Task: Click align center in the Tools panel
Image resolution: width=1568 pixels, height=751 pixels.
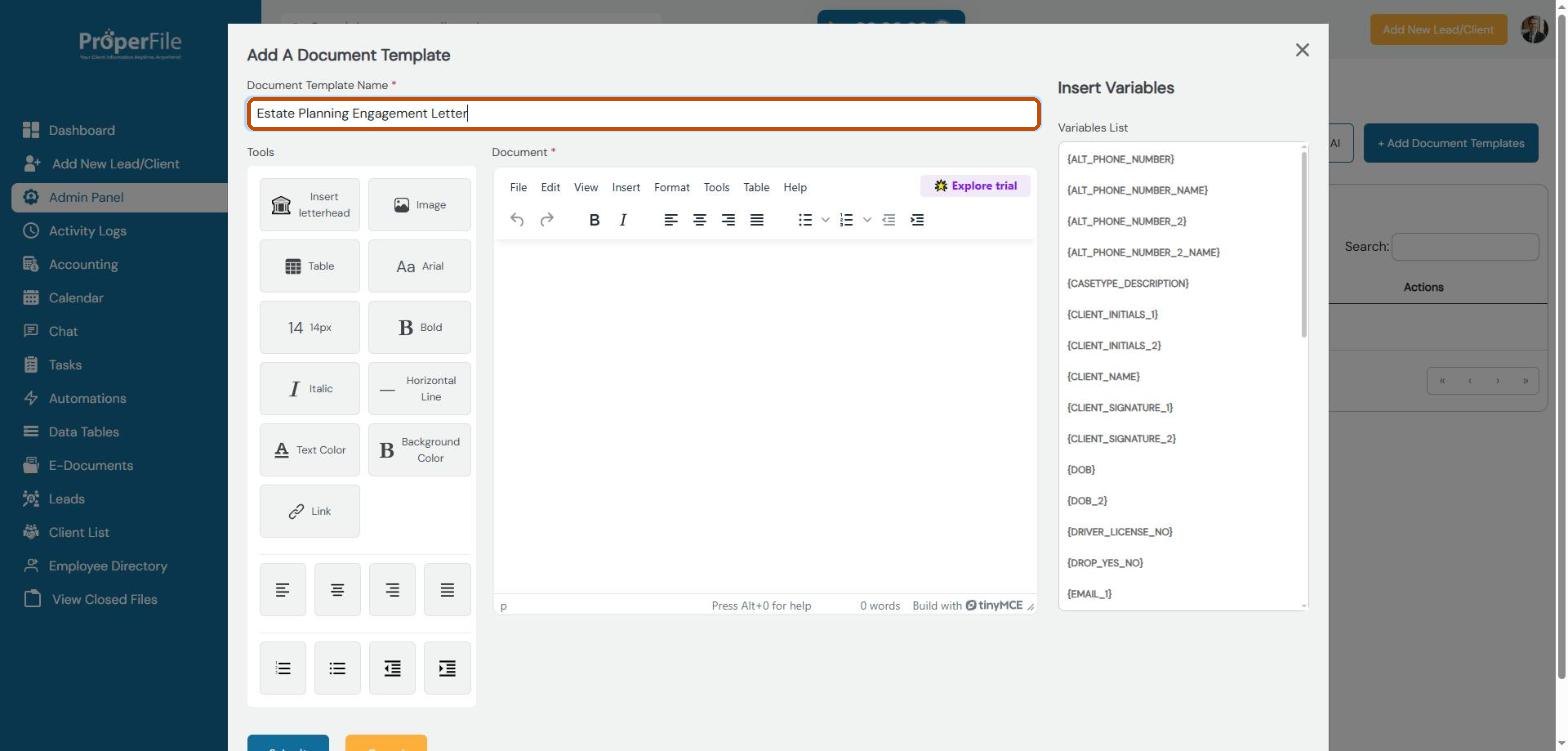Action: tap(338, 590)
